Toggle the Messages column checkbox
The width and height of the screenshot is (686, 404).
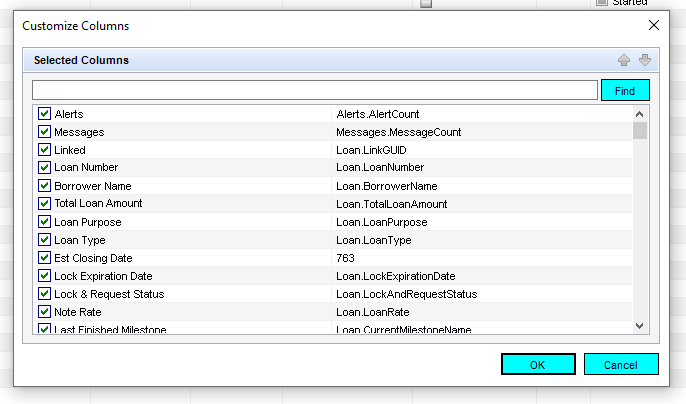pos(44,132)
